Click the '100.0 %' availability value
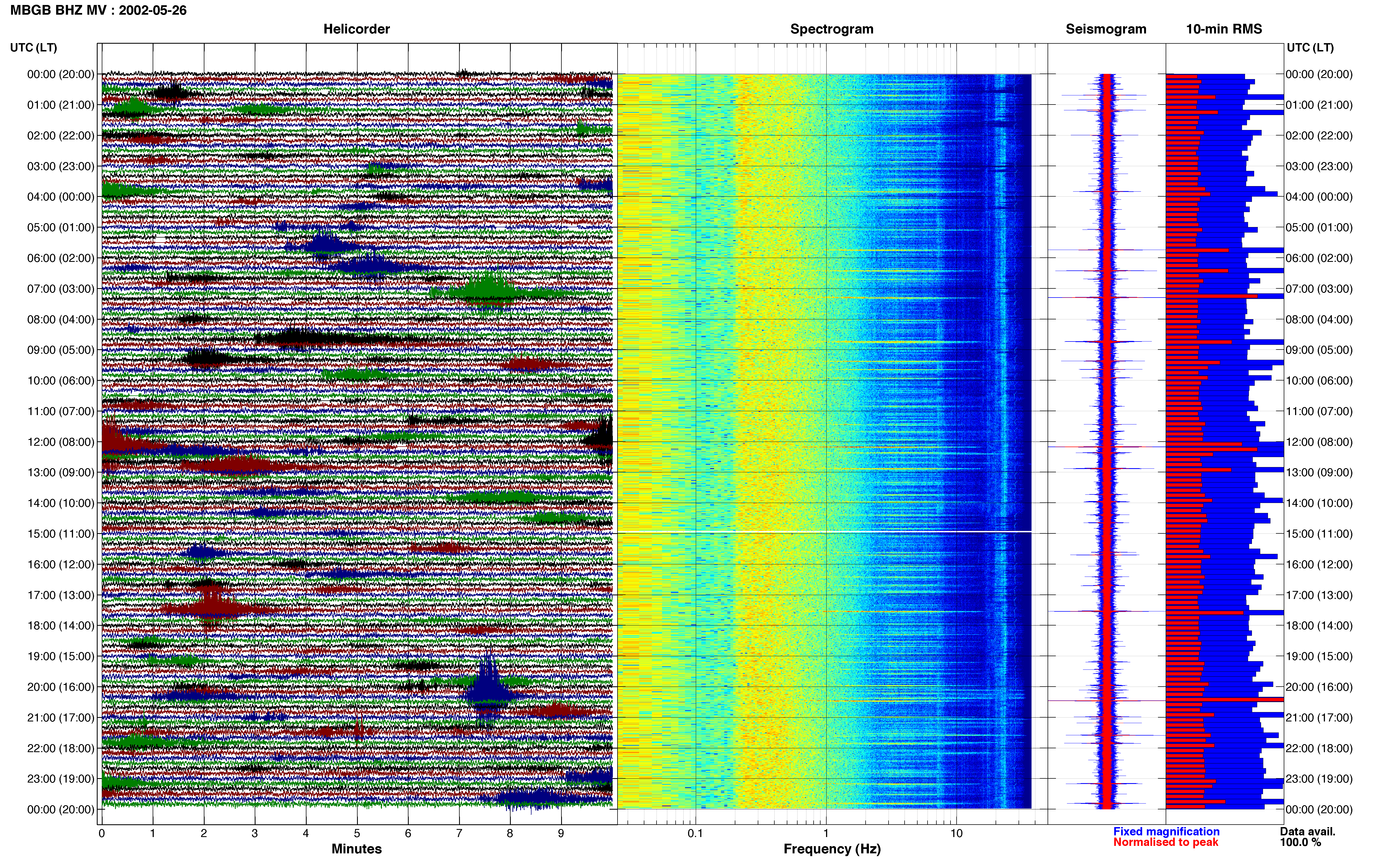Viewport: 1388px width, 868px height. tap(1300, 842)
